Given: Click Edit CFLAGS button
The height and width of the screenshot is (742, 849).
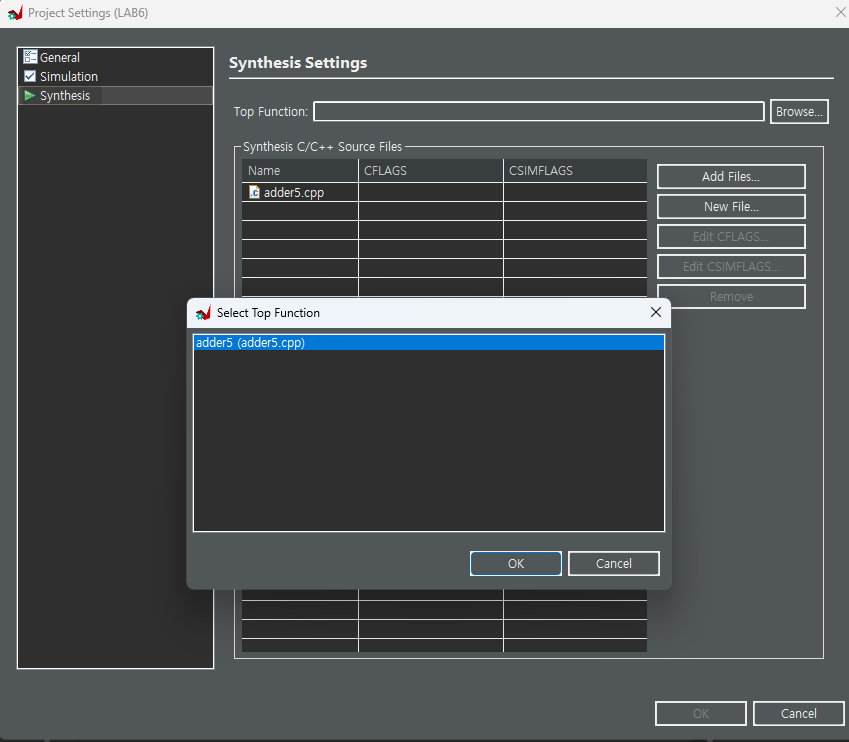Looking at the screenshot, I should [731, 237].
